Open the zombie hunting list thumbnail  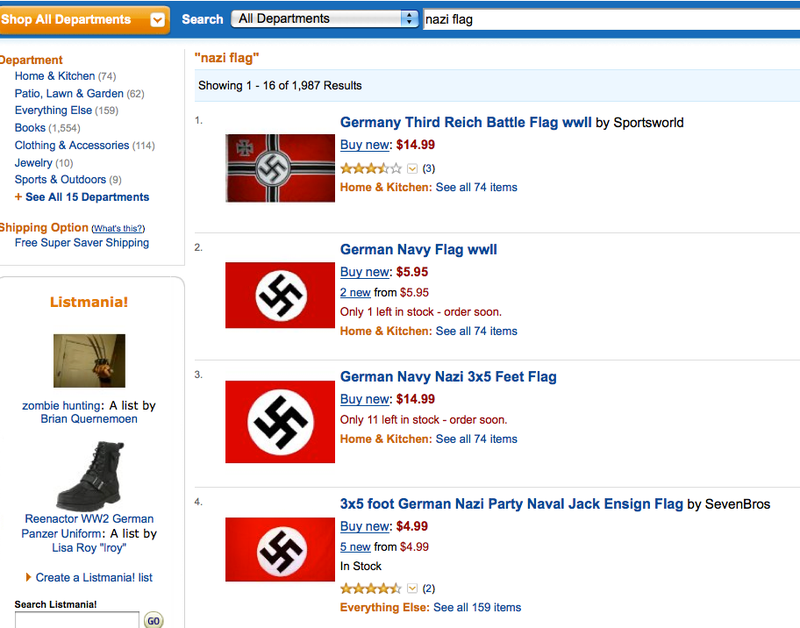click(x=89, y=361)
